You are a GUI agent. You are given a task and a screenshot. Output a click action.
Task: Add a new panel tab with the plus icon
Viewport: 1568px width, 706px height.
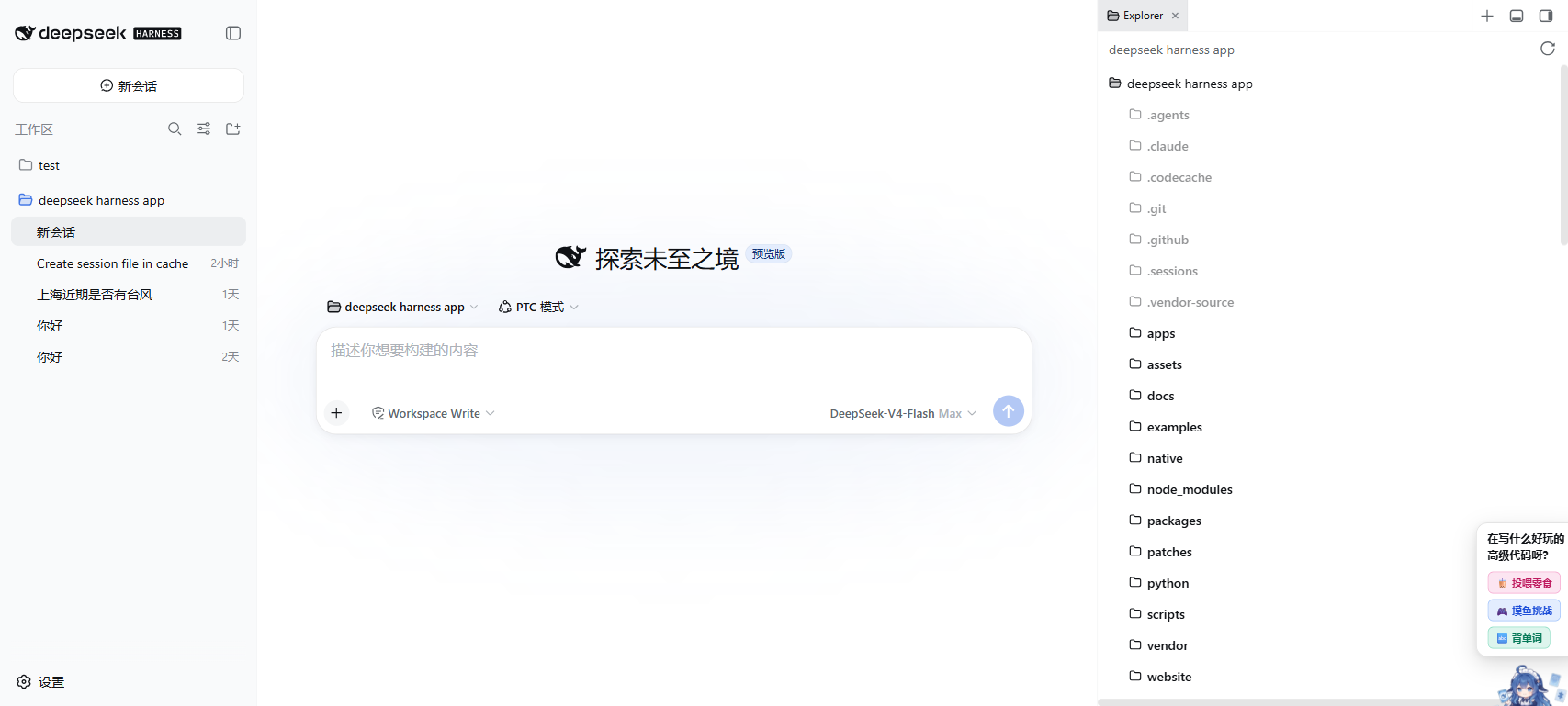[x=1487, y=16]
